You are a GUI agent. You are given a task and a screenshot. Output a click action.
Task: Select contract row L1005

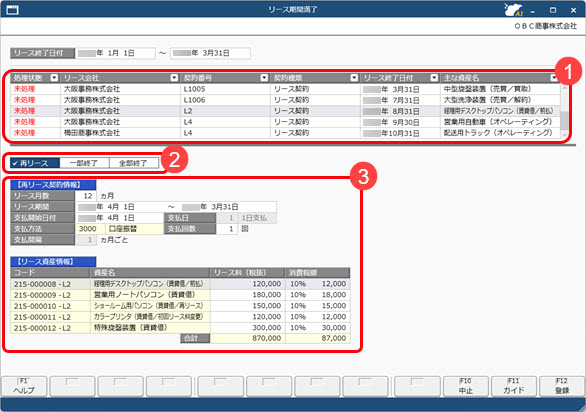pyautogui.click(x=285, y=89)
